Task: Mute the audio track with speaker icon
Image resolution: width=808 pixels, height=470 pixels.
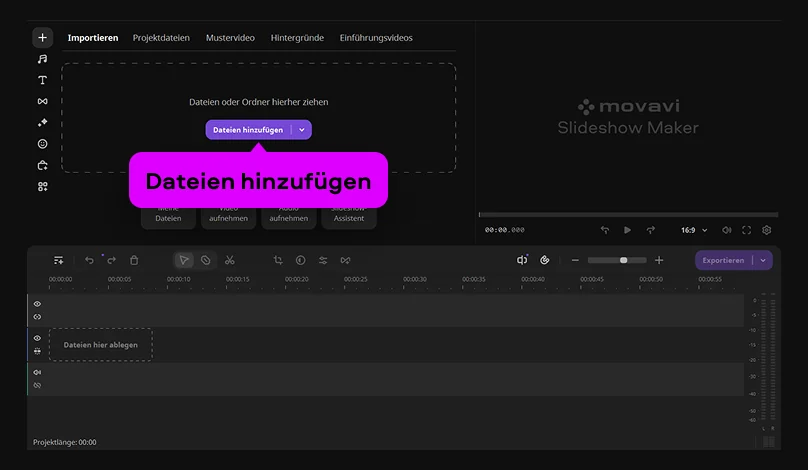Action: 37,372
